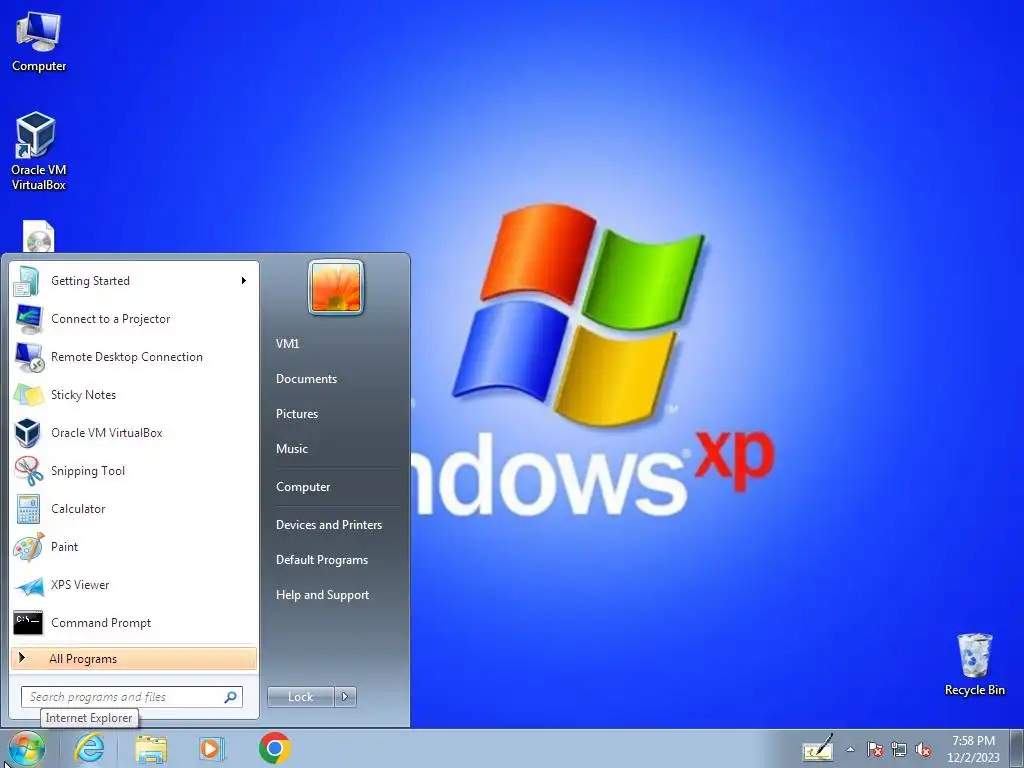Open the VM1 user folder
This screenshot has height=768, width=1024.
tap(287, 344)
